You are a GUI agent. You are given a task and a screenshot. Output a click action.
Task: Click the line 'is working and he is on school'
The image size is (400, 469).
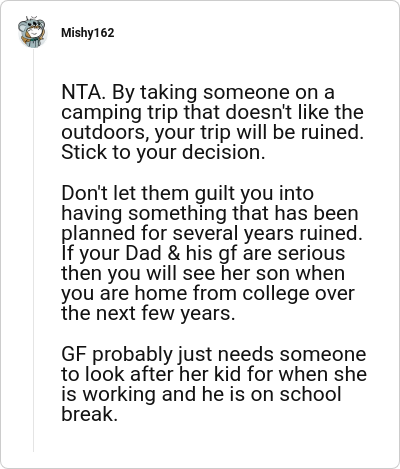point(201,394)
